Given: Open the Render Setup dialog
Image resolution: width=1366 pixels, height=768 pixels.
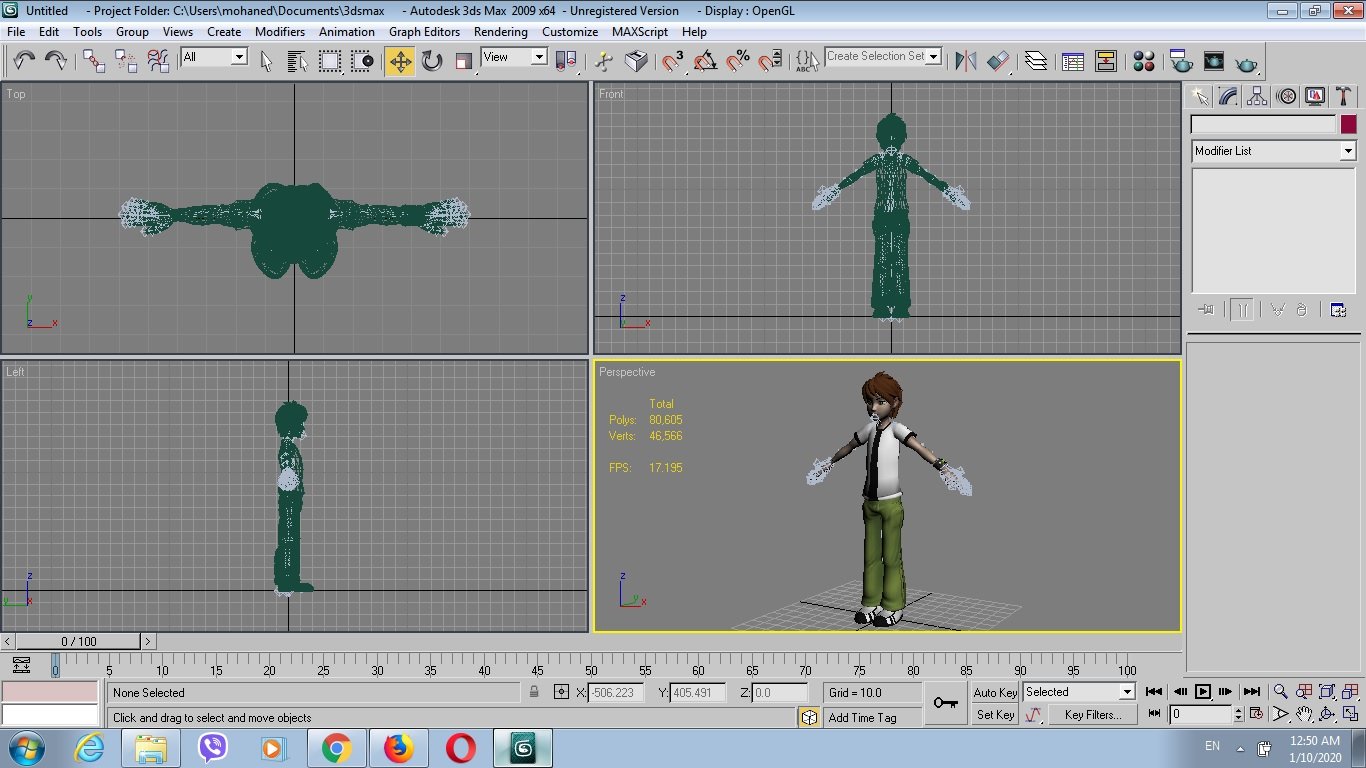Looking at the screenshot, I should (x=1181, y=61).
